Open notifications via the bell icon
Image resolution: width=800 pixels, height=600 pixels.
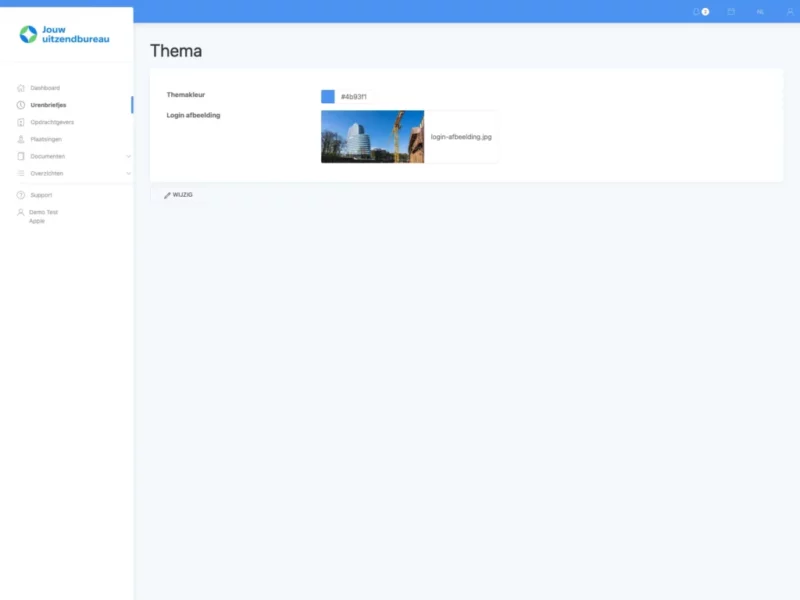click(x=697, y=11)
